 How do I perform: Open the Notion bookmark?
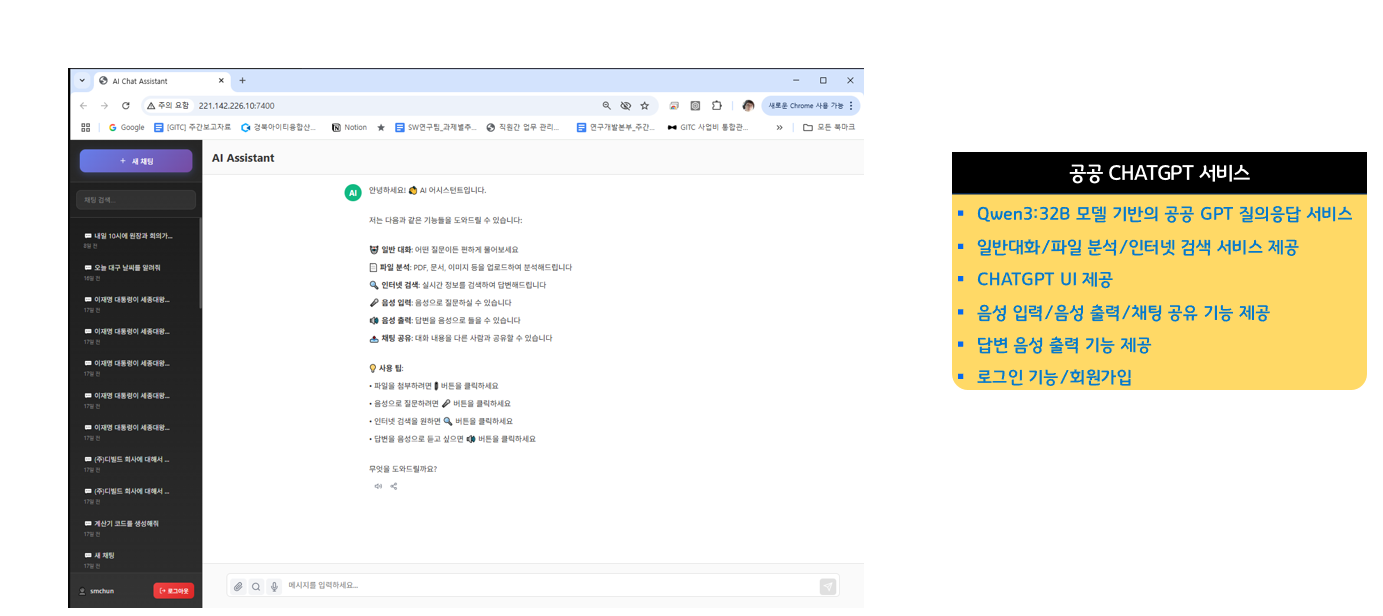[350, 128]
